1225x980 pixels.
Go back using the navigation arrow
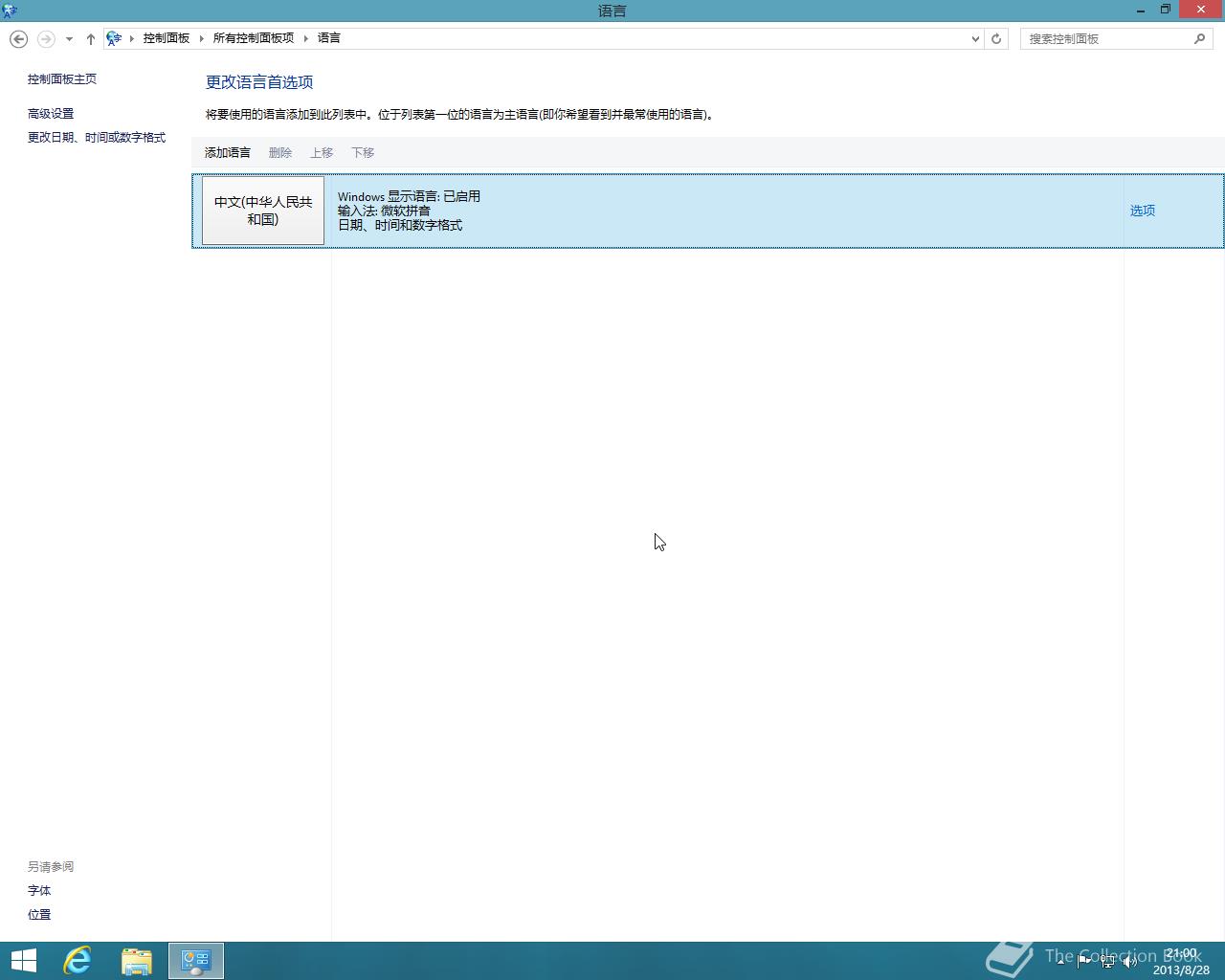pos(18,38)
